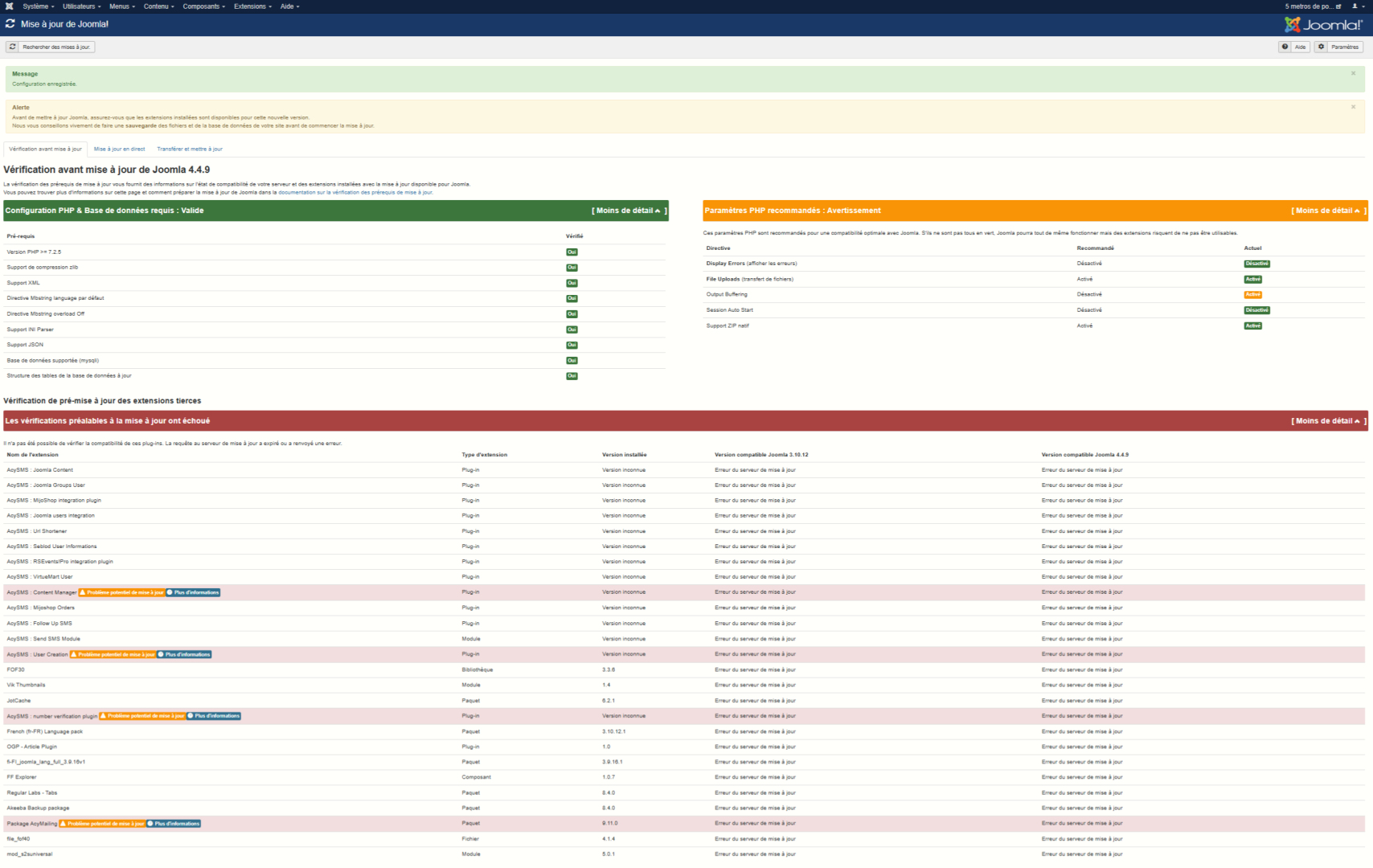
Task: Open the Composants menu
Action: pyautogui.click(x=204, y=6)
